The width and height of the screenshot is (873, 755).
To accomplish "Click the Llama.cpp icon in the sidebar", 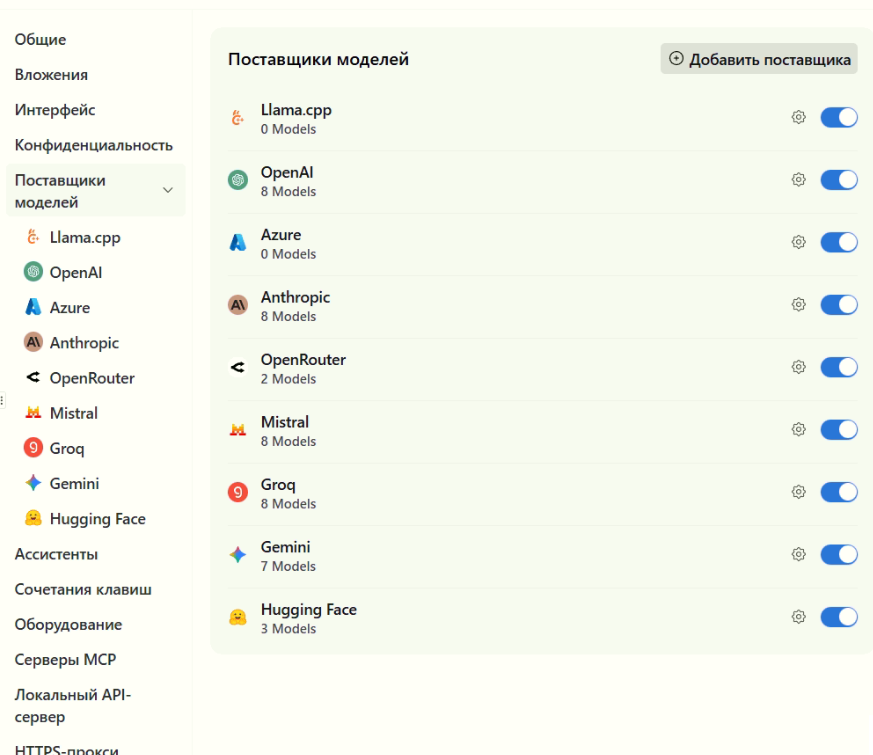I will [x=33, y=237].
